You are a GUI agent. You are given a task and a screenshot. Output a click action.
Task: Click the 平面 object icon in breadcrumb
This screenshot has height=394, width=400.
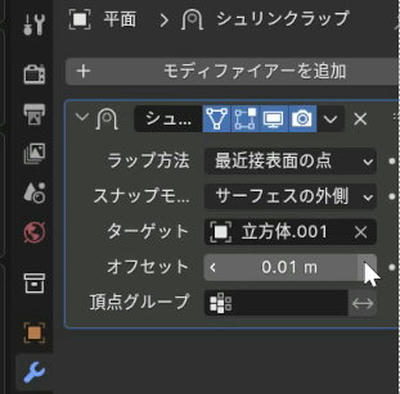pyautogui.click(x=79, y=20)
